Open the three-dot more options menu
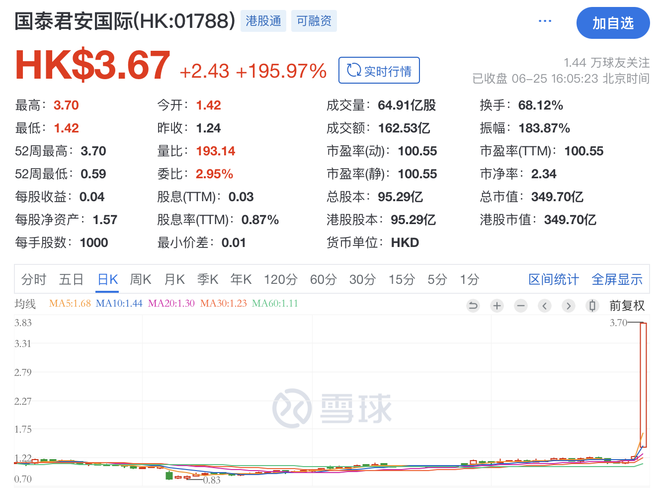The height and width of the screenshot is (488, 660). 545,21
